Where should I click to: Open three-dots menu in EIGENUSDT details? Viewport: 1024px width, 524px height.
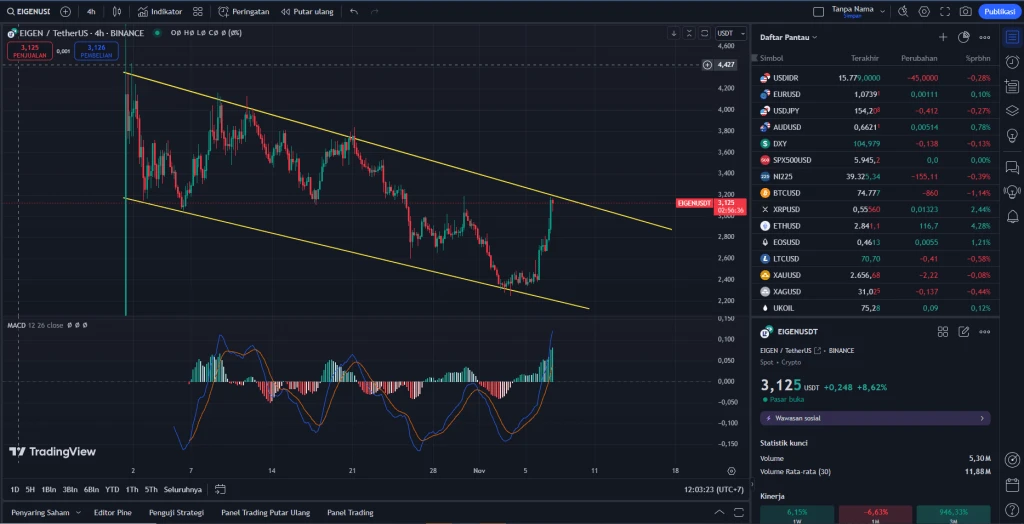coord(984,332)
